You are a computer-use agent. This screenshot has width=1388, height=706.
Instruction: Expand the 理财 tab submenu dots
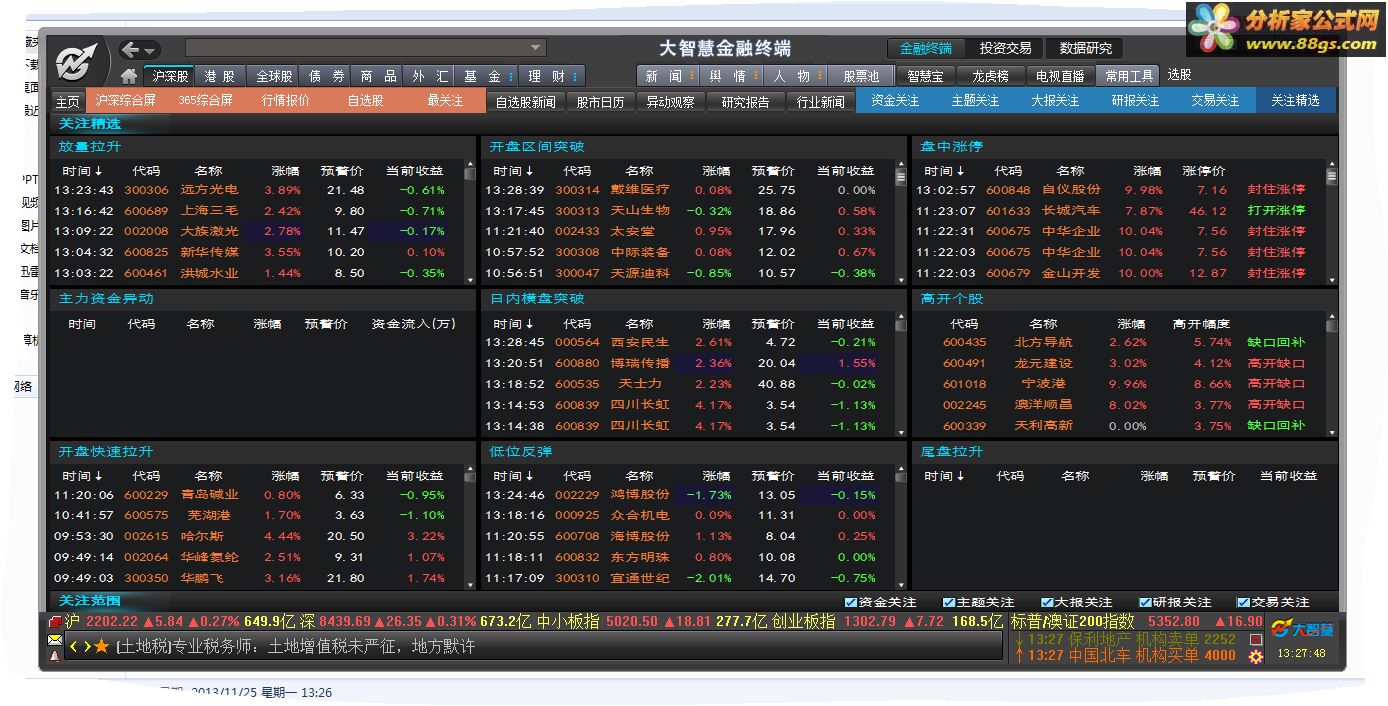click(x=577, y=76)
